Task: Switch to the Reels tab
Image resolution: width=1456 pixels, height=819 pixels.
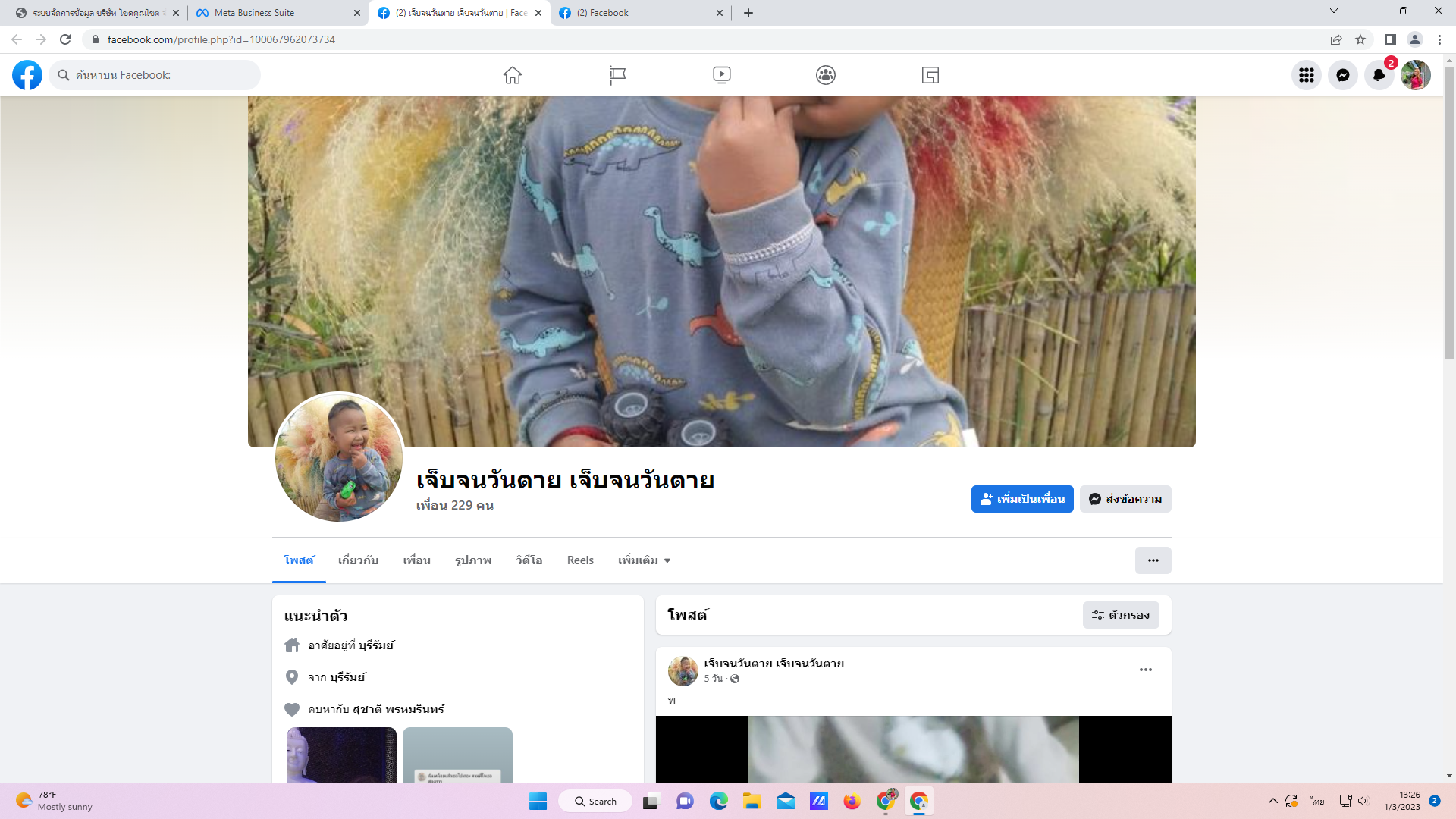Action: point(580,560)
